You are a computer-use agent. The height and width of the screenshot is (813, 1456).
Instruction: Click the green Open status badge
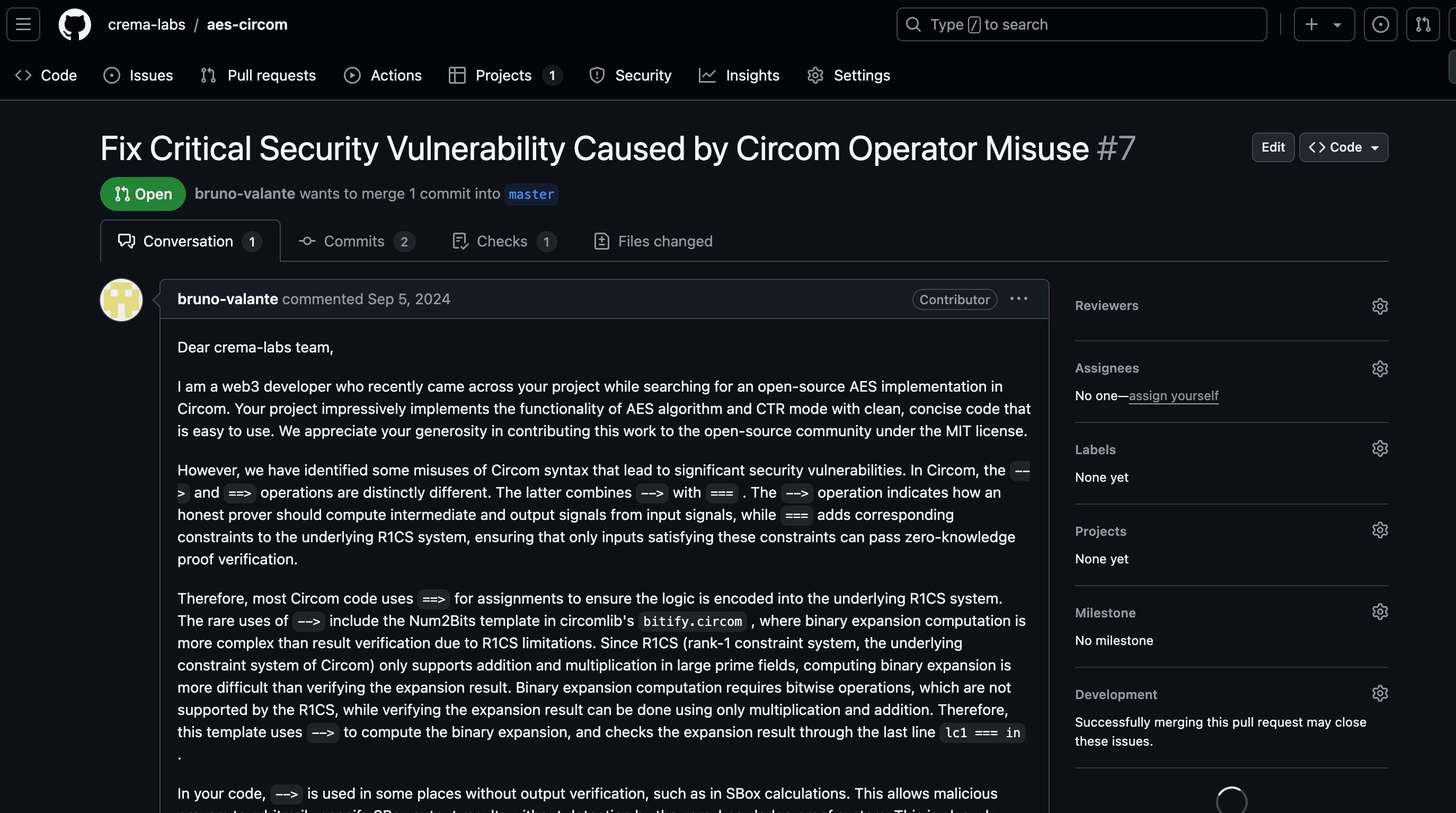143,194
